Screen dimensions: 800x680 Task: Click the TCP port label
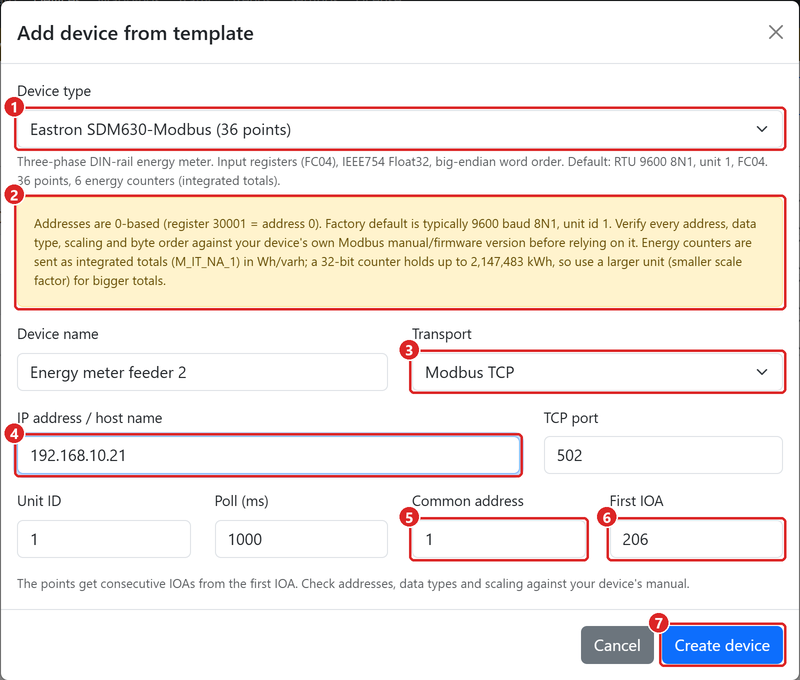coord(571,418)
